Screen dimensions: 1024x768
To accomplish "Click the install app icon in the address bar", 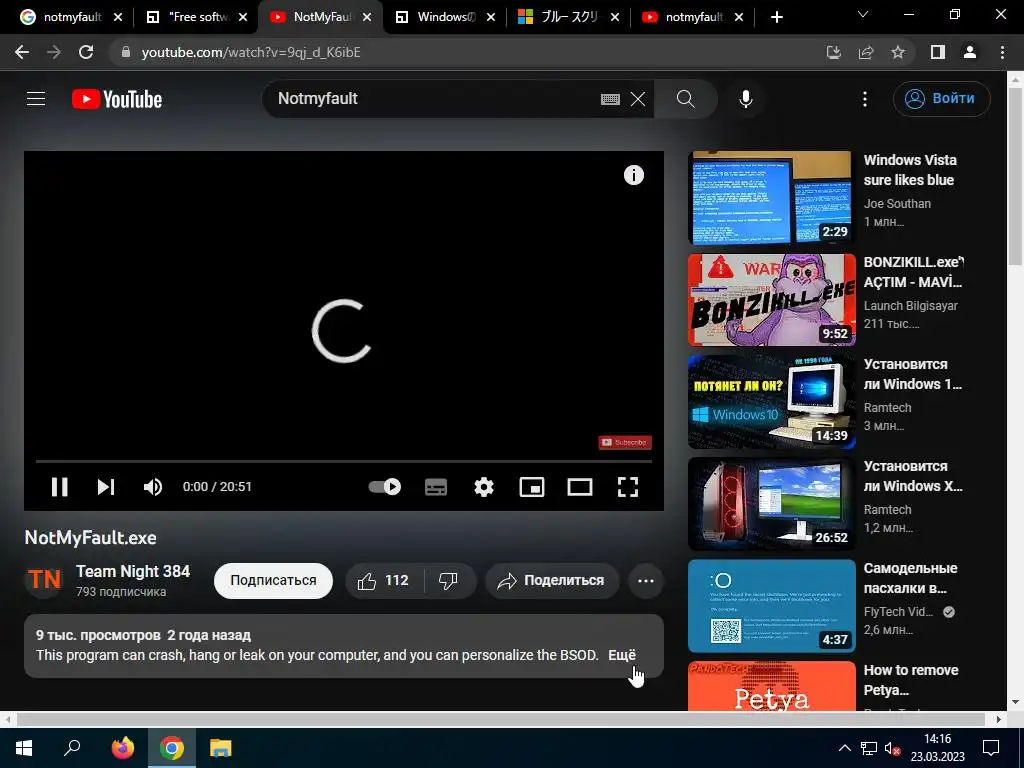I will [834, 52].
